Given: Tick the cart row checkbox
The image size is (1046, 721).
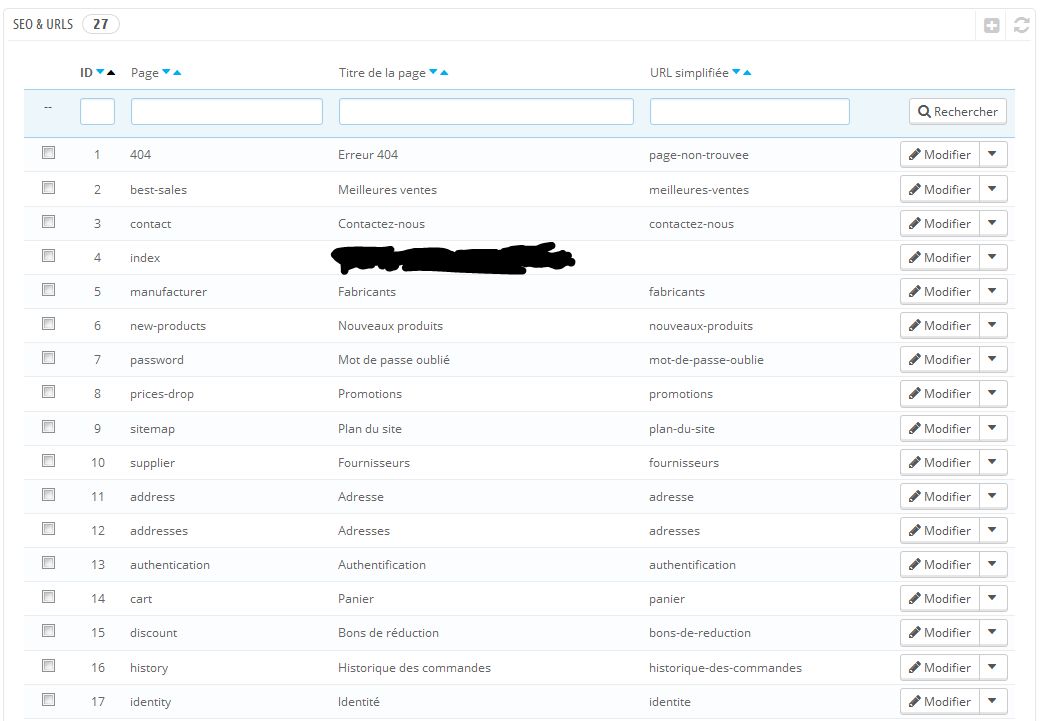Looking at the screenshot, I should [48, 596].
